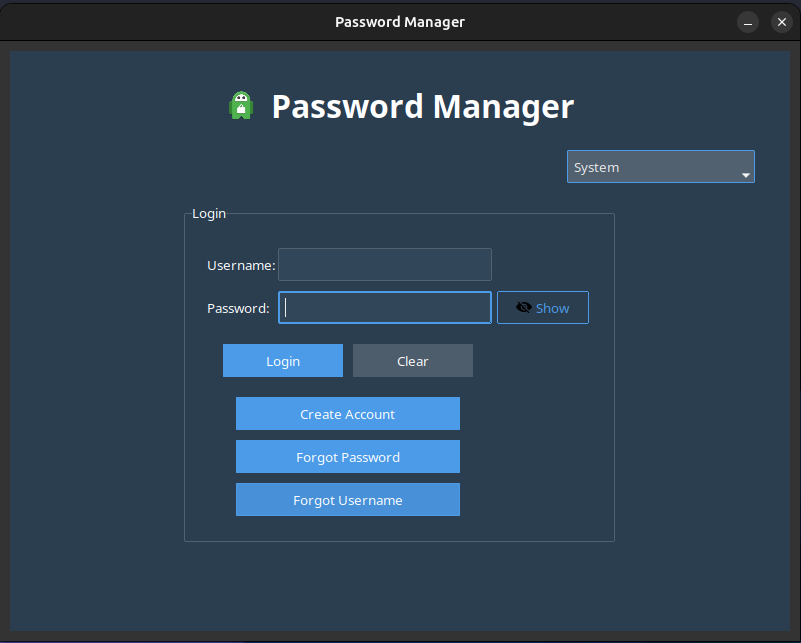Choose Forgot Username recovery
This screenshot has height=643, width=801.
pyautogui.click(x=347, y=500)
